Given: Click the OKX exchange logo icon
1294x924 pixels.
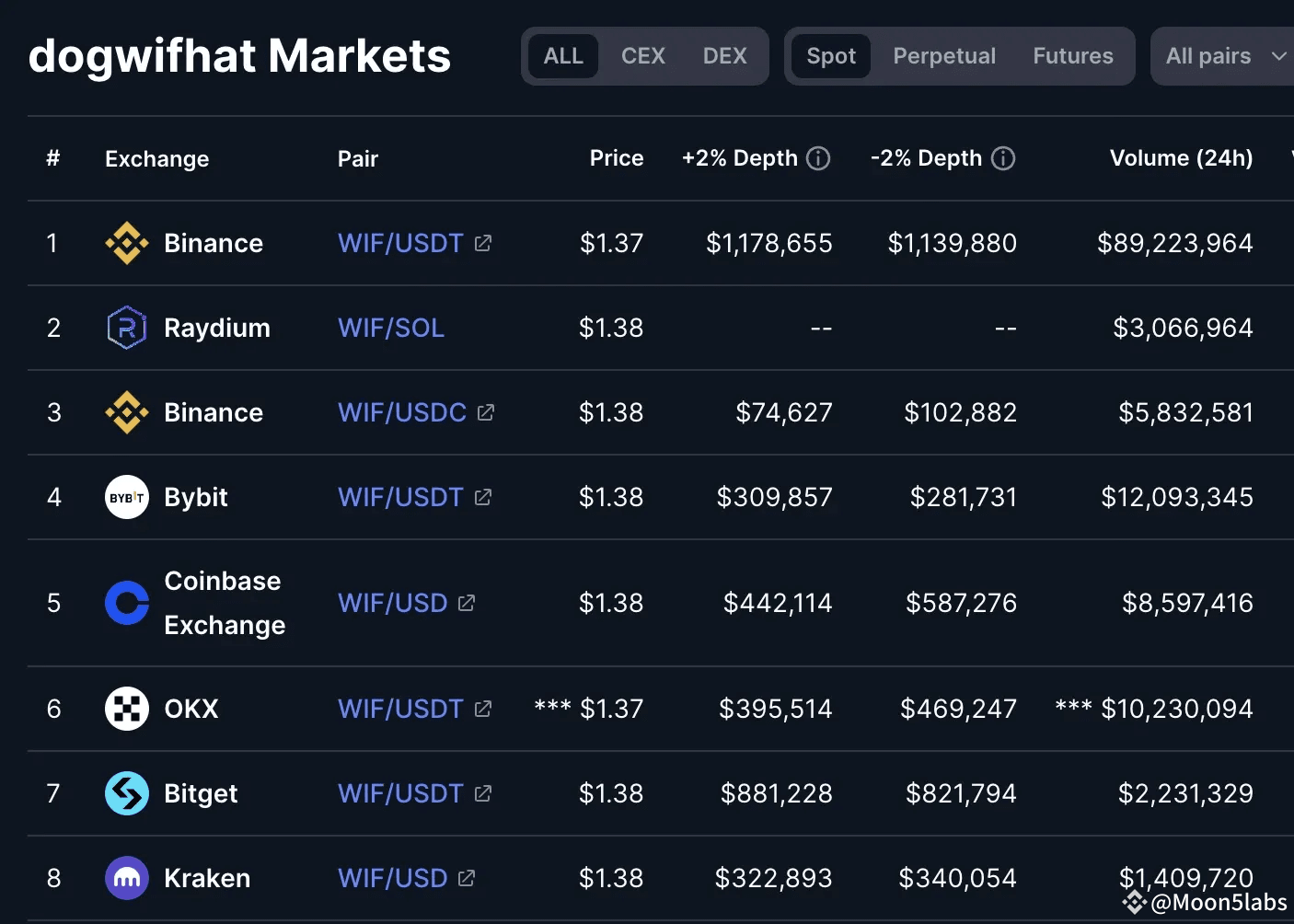Looking at the screenshot, I should click(x=127, y=709).
